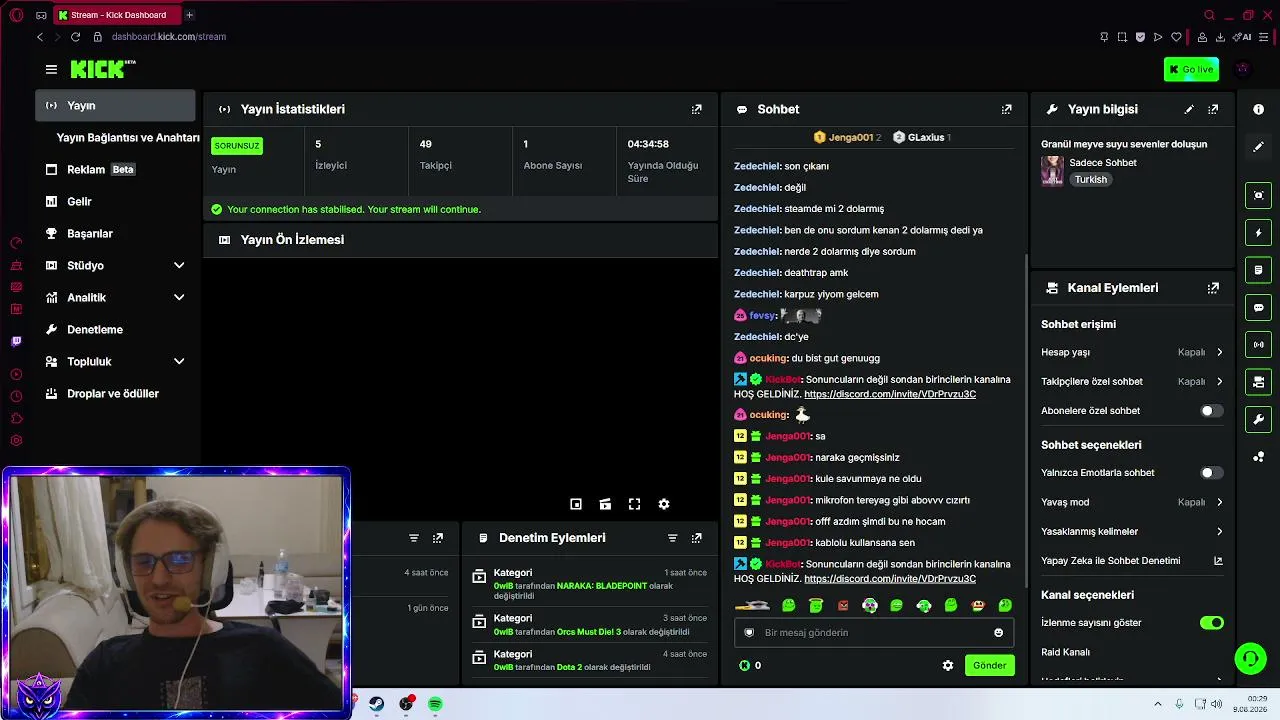Viewport: 1280px width, 720px height.
Task: Open Takipçilere özel sohbet options
Action: pyautogui.click(x=1132, y=381)
